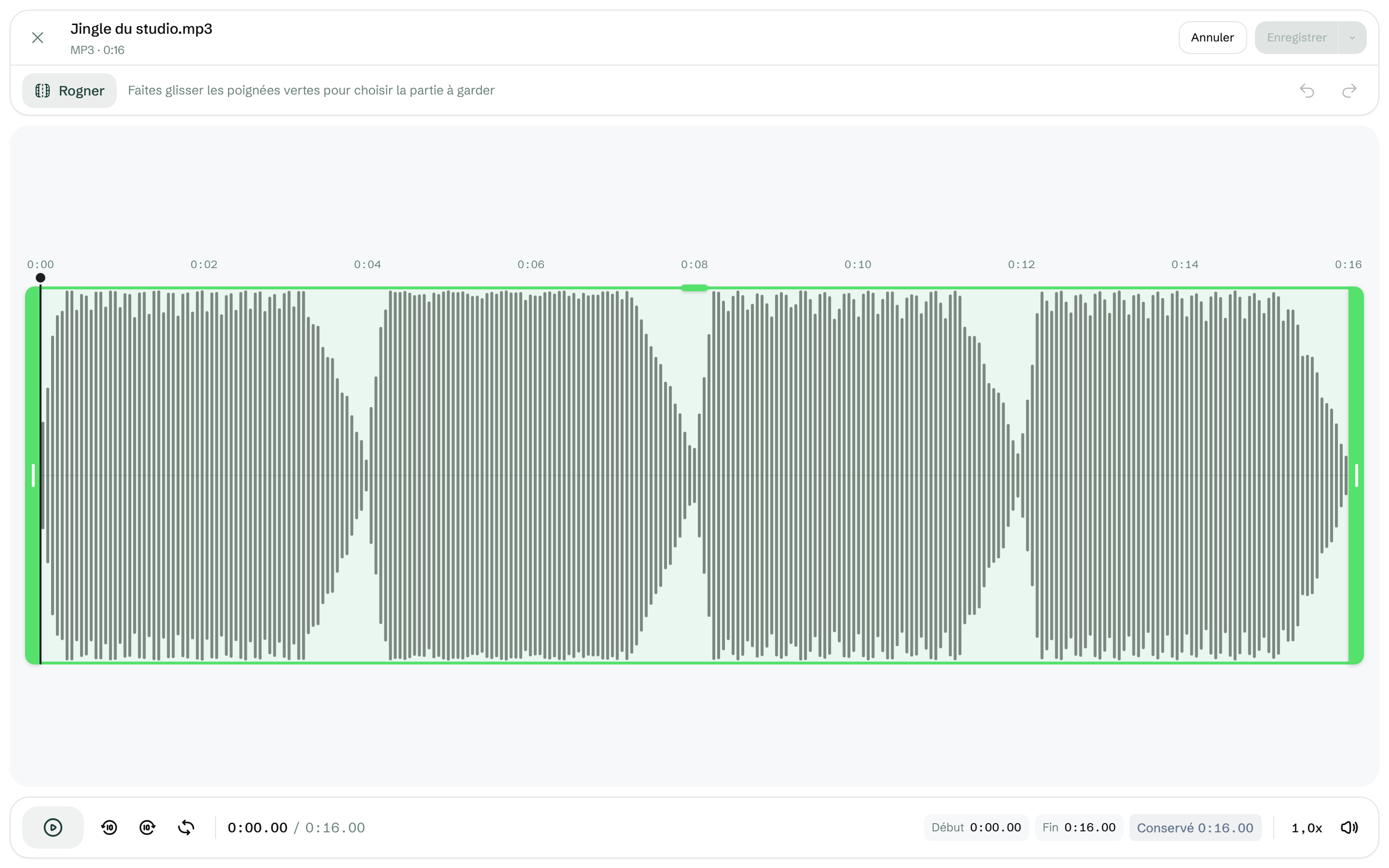Click the 0:06 timeline label

tap(531, 265)
